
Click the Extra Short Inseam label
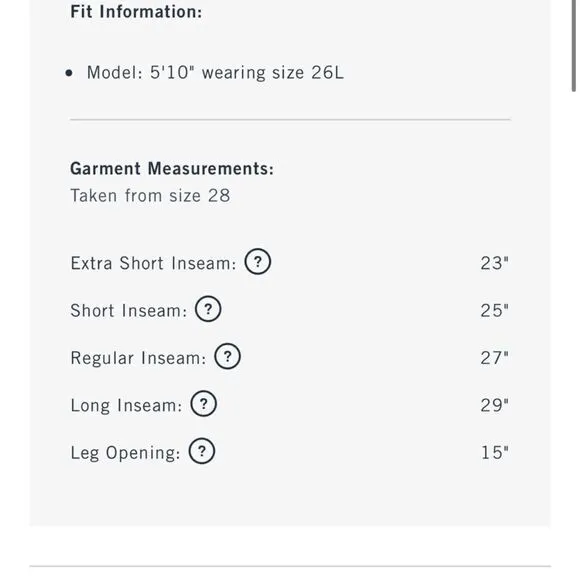(153, 263)
